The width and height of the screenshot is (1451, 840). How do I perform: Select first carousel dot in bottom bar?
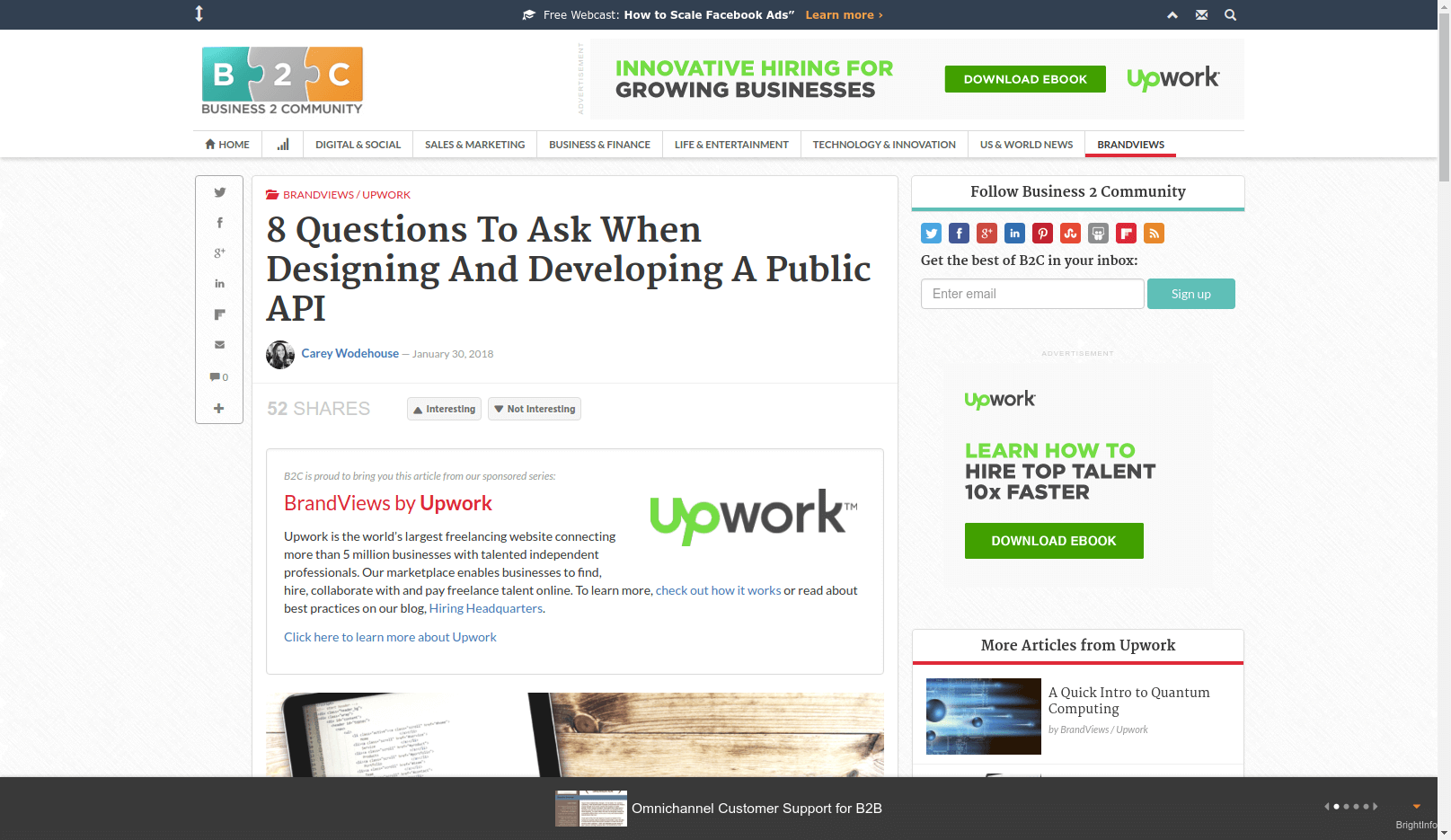point(1336,807)
